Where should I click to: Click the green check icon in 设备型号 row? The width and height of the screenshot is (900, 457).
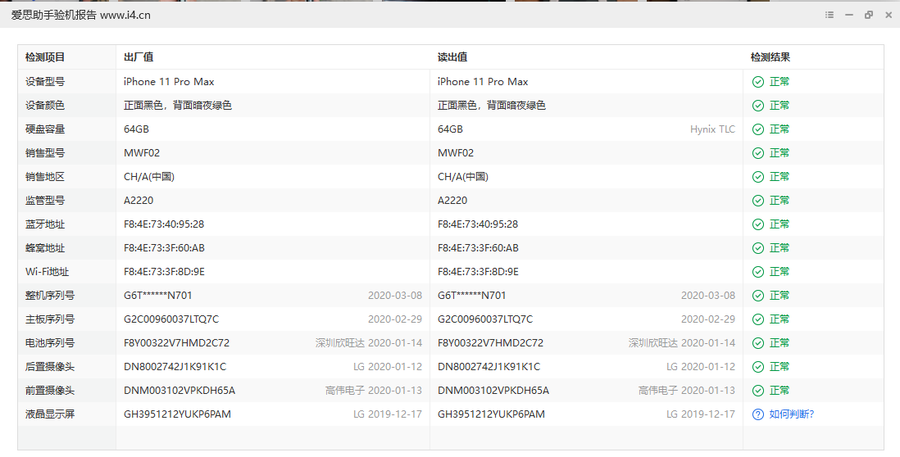[x=758, y=82]
